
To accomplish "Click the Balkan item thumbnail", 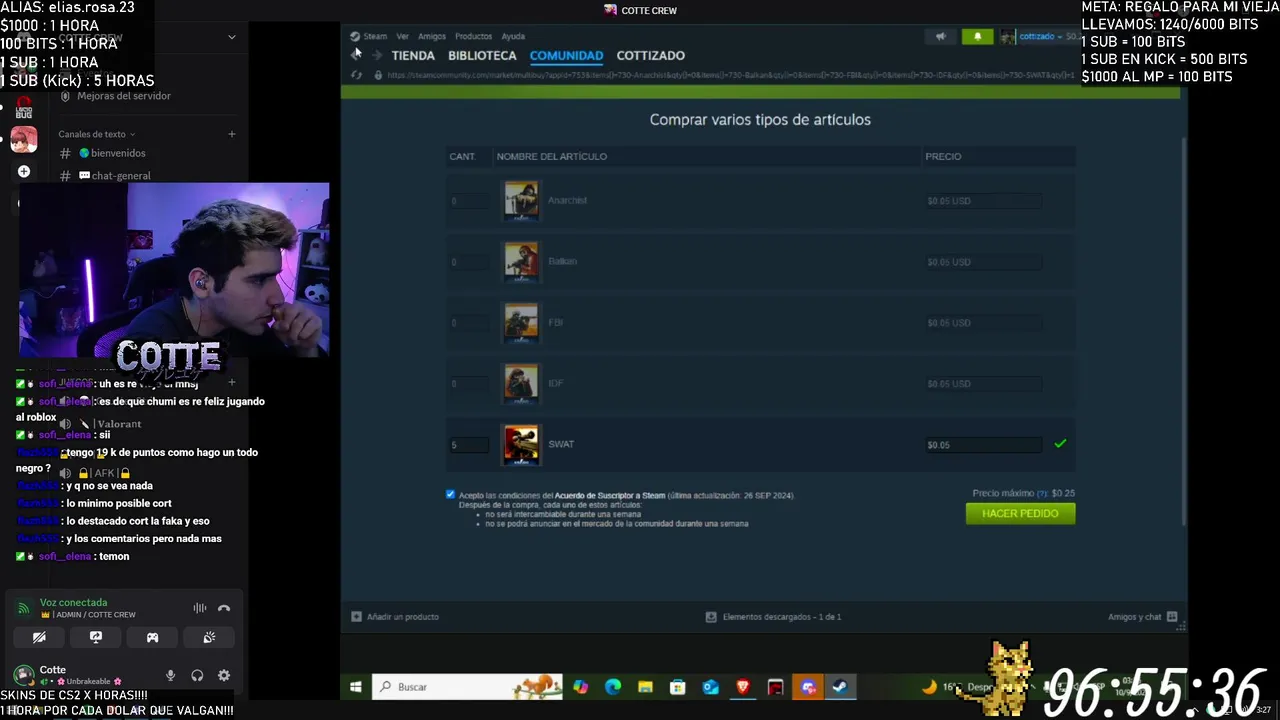I will tap(521, 261).
